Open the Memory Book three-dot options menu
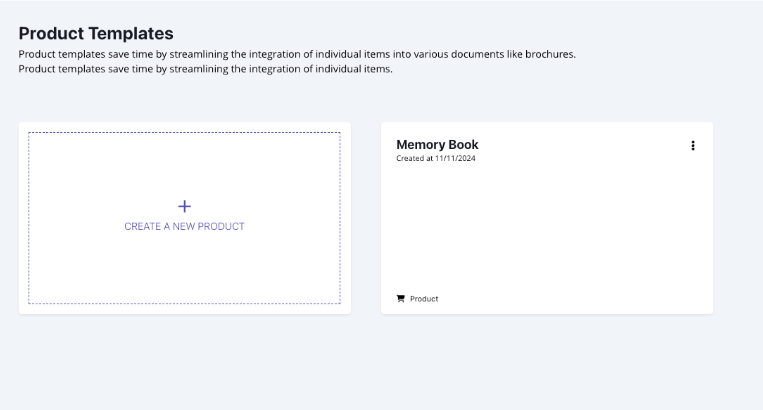Screen dimensions: 763x410 (693, 146)
